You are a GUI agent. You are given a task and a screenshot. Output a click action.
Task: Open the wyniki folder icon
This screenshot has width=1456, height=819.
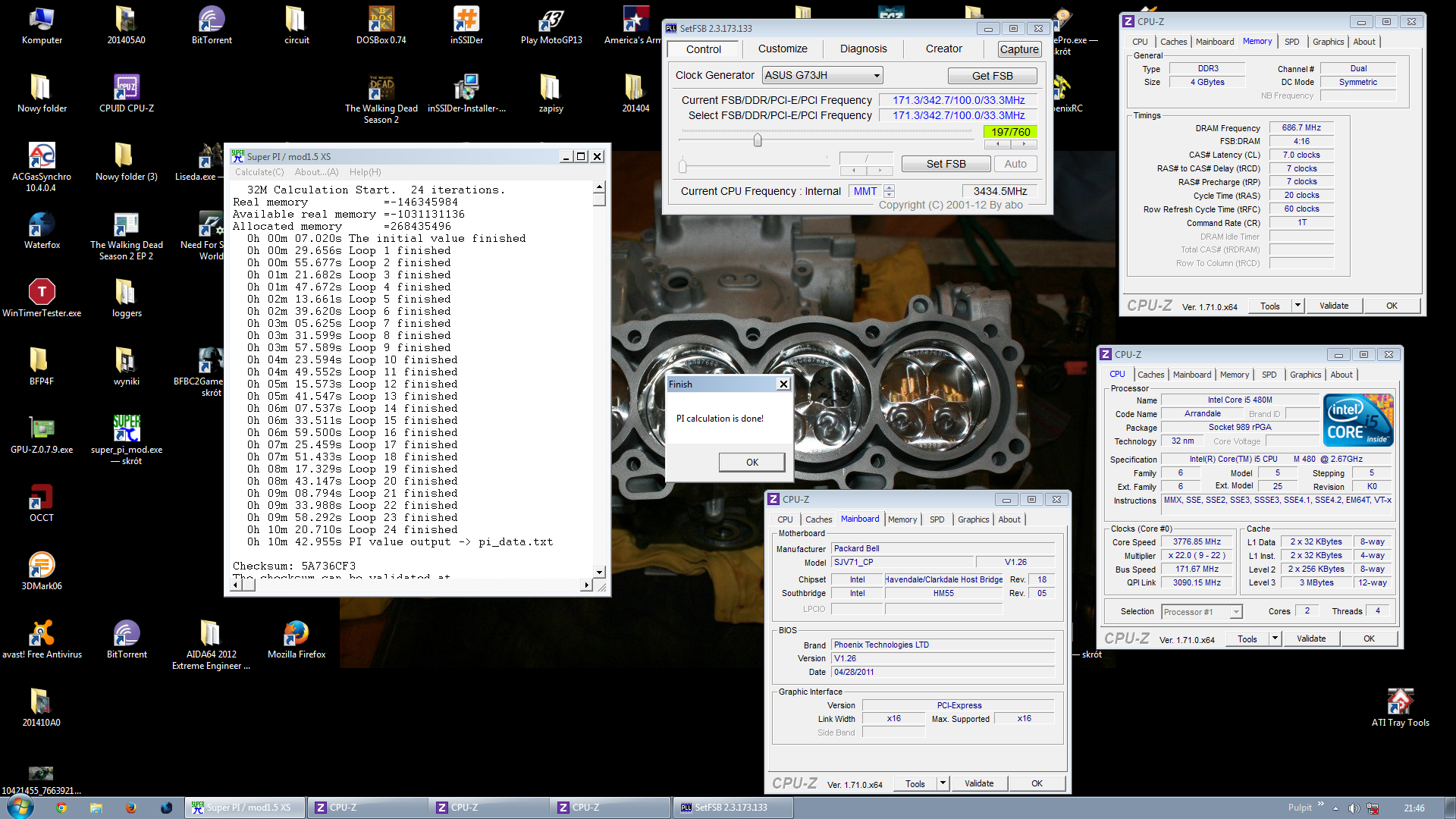127,367
